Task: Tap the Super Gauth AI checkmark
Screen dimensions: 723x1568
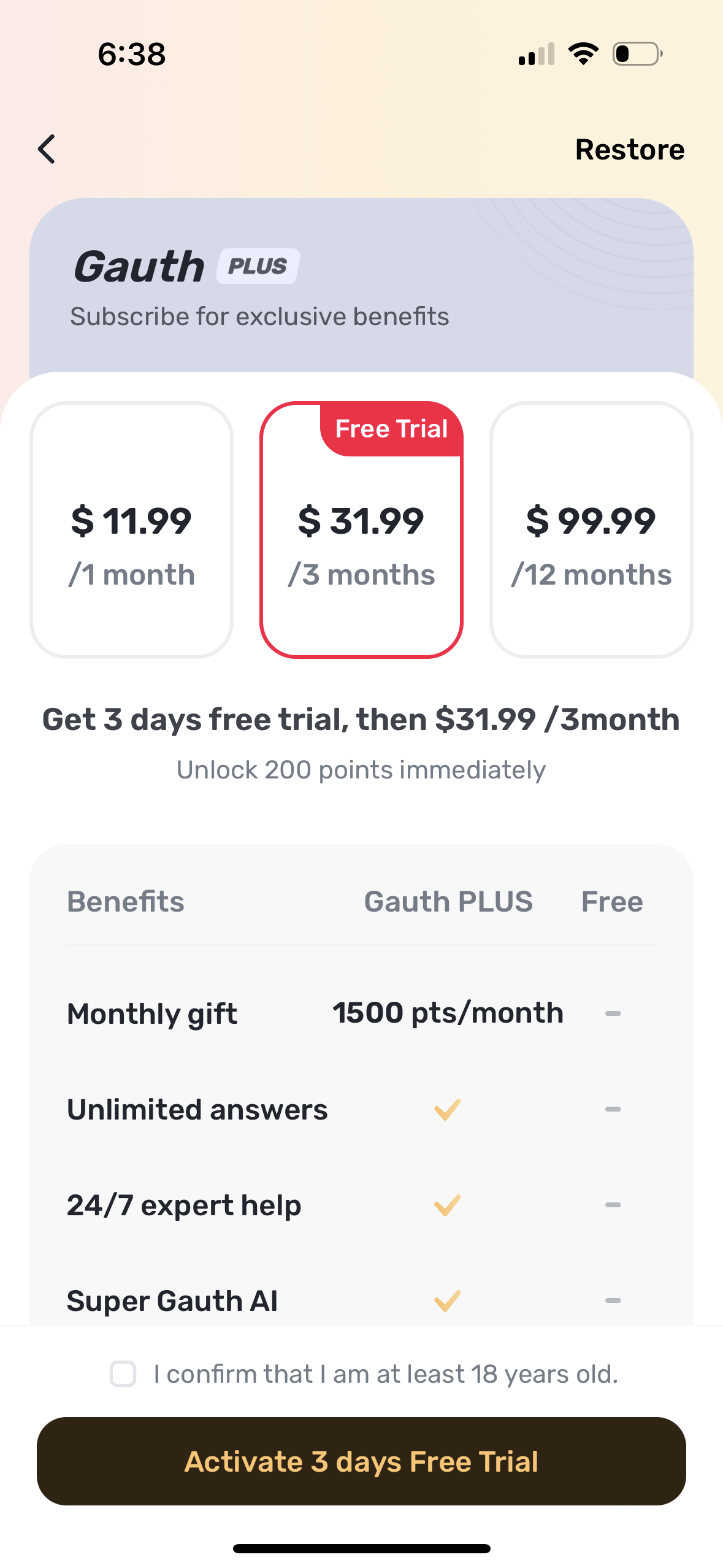Action: 447,1300
